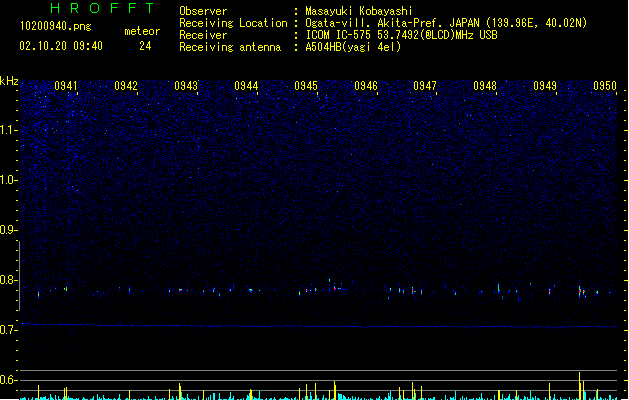Click the date stamp 02.10.20 09:40

point(61,46)
